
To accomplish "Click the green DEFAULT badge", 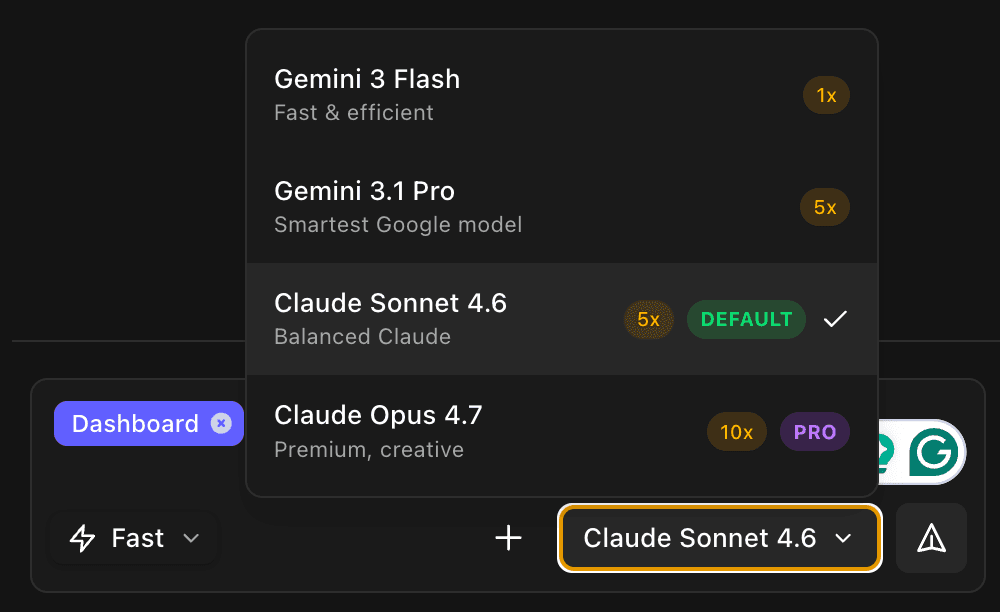I will [746, 319].
